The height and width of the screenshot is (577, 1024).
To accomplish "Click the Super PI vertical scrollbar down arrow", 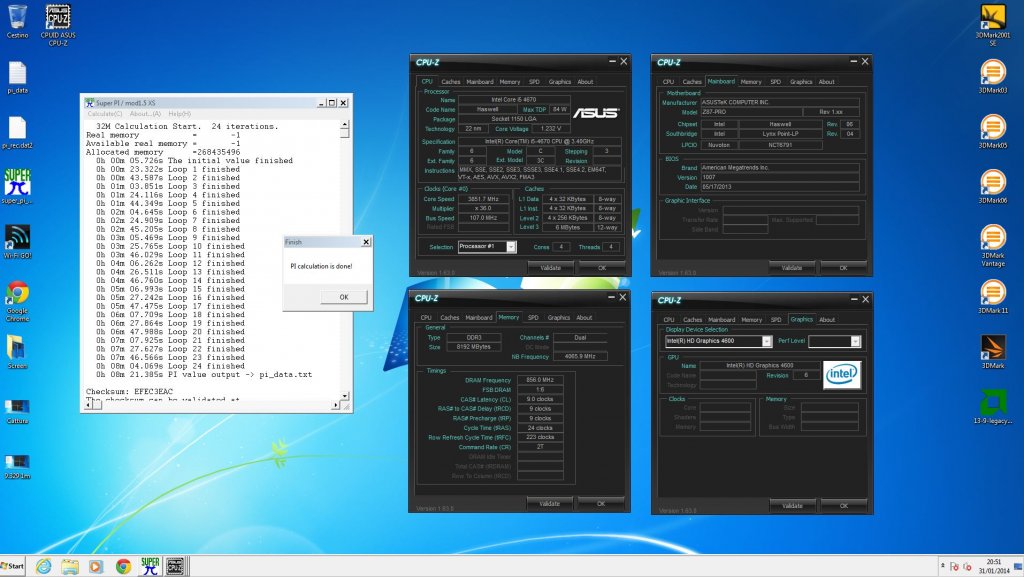I will 344,396.
